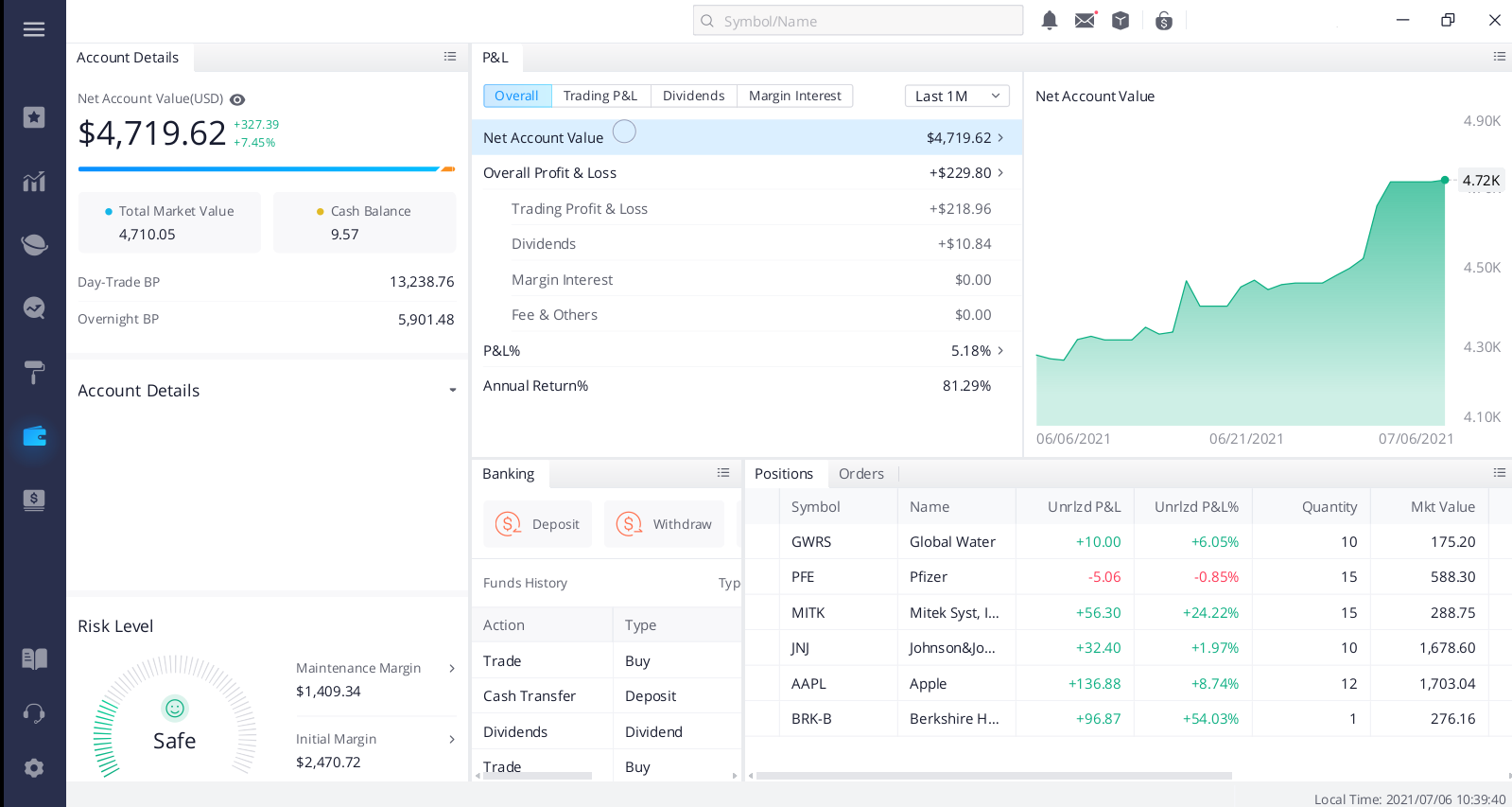Select the PFE Pfizer row

(1128, 576)
